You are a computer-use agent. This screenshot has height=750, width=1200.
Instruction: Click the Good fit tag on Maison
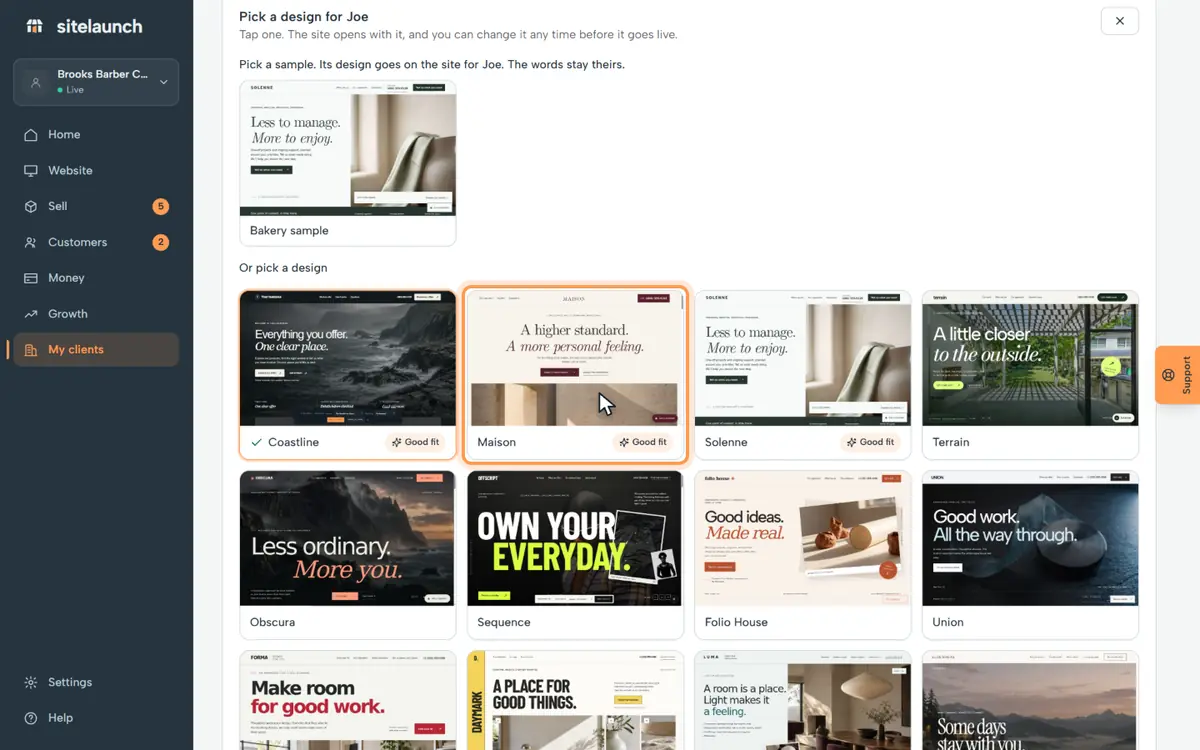click(x=643, y=442)
